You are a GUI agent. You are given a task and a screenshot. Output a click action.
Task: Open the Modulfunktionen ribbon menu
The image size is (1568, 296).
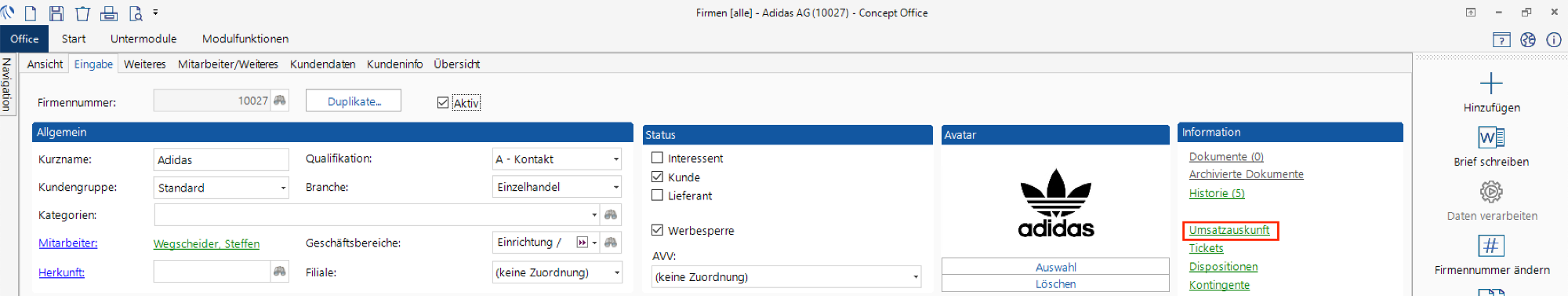coord(245,38)
